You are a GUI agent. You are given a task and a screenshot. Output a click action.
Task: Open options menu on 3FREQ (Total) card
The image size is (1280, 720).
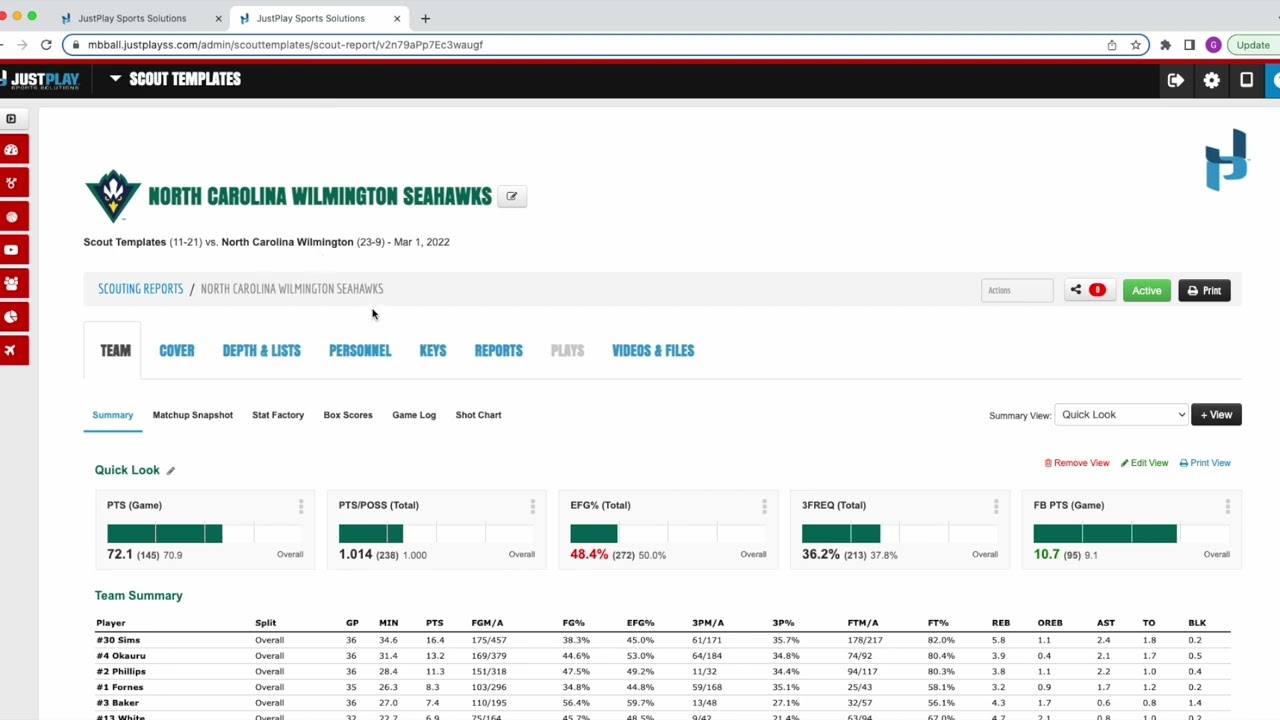pos(995,506)
